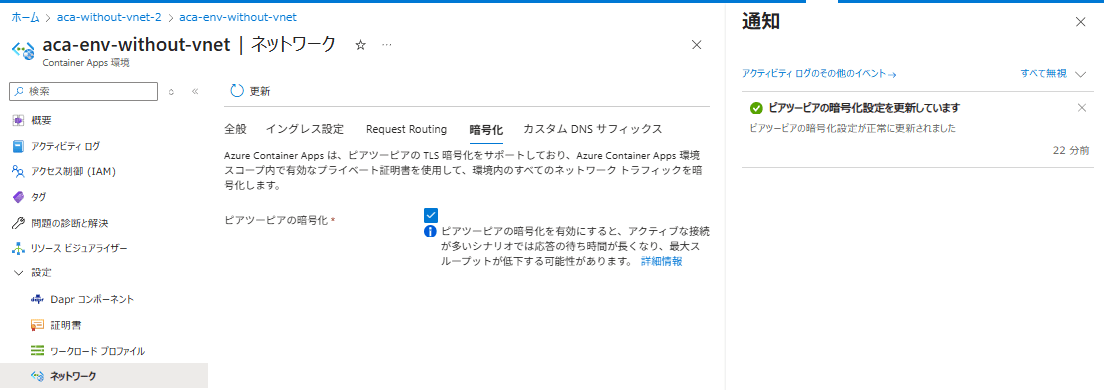1104x390 pixels.
Task: Open the カスタム DNS サフィックス tab
Action: 592,129
